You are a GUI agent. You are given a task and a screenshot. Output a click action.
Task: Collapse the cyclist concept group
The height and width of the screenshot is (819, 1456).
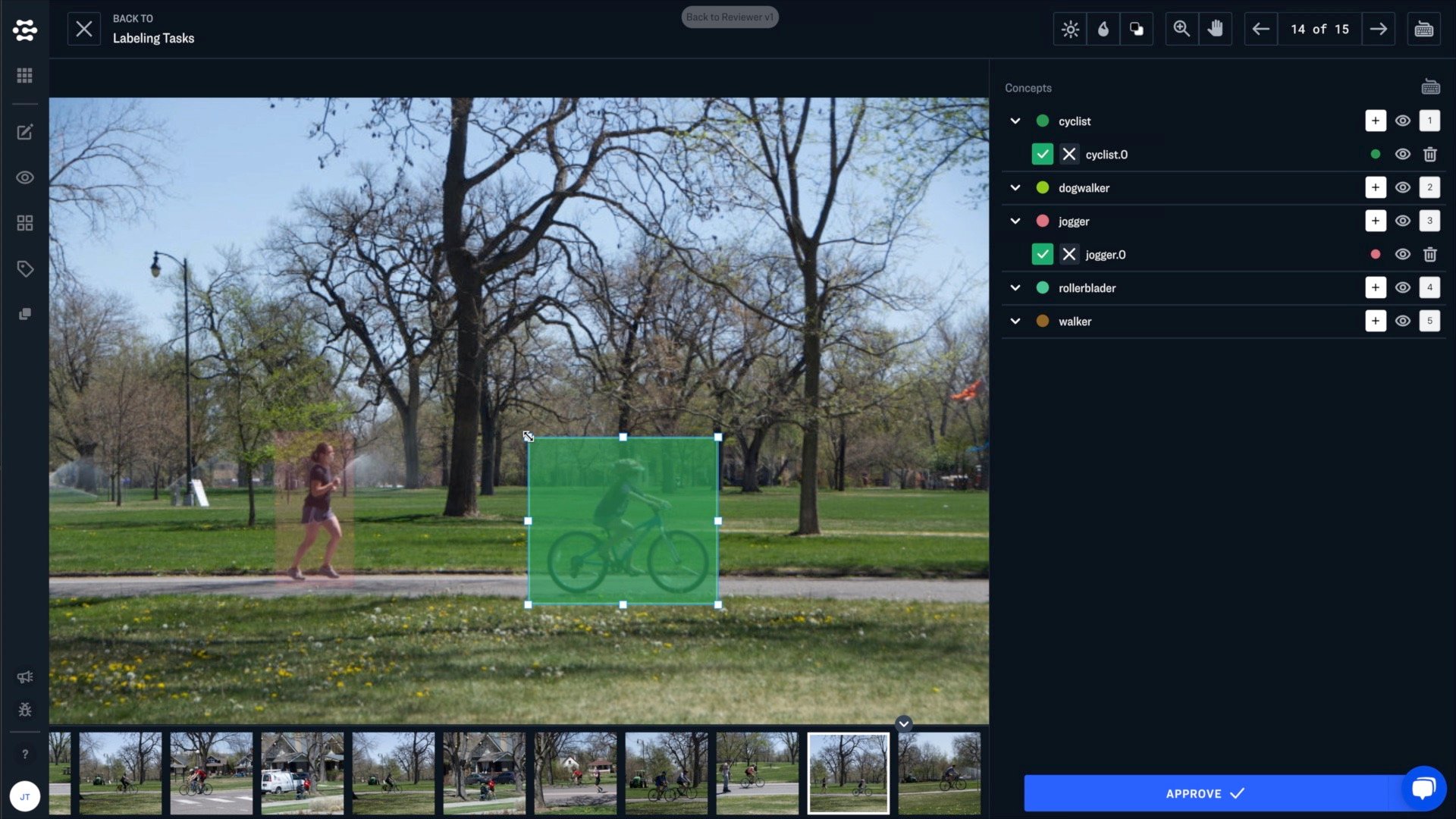[x=1015, y=121]
